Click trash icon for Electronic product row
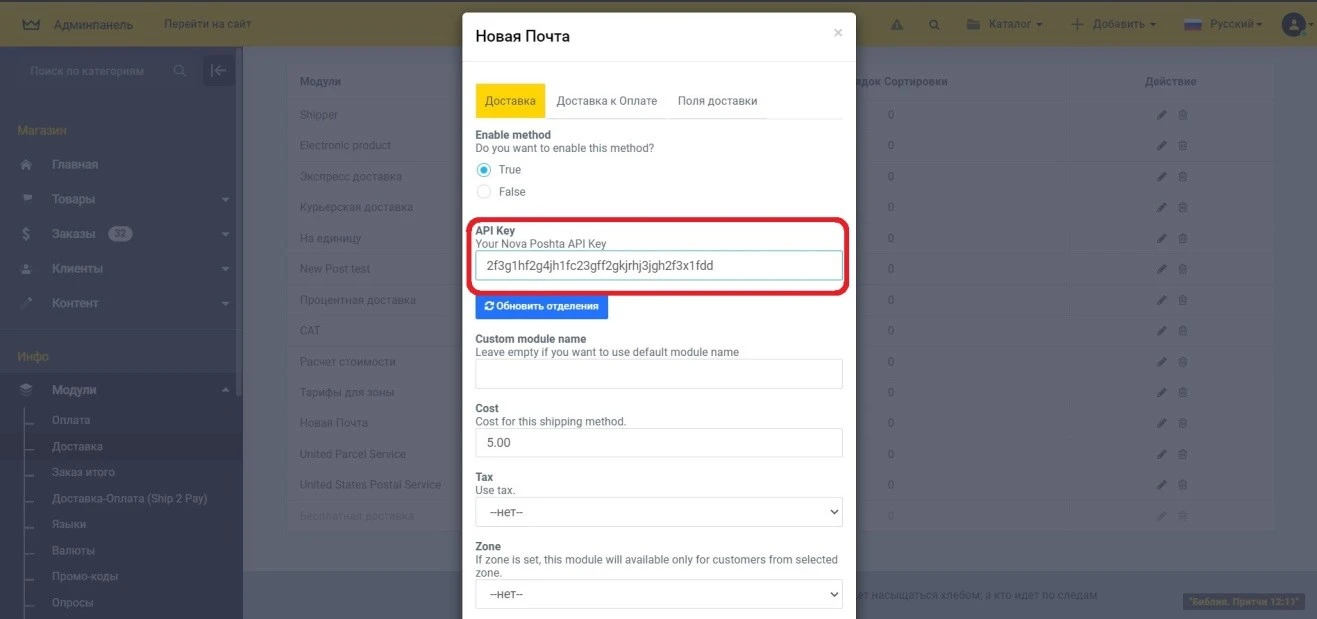The image size is (1317, 619). click(1183, 146)
